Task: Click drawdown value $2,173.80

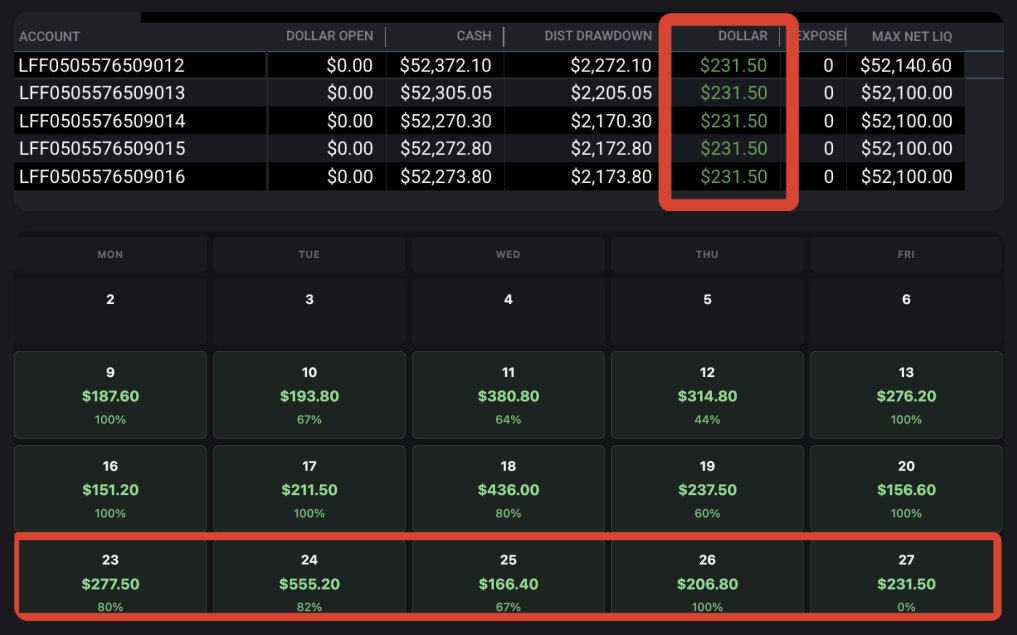Action: click(611, 176)
